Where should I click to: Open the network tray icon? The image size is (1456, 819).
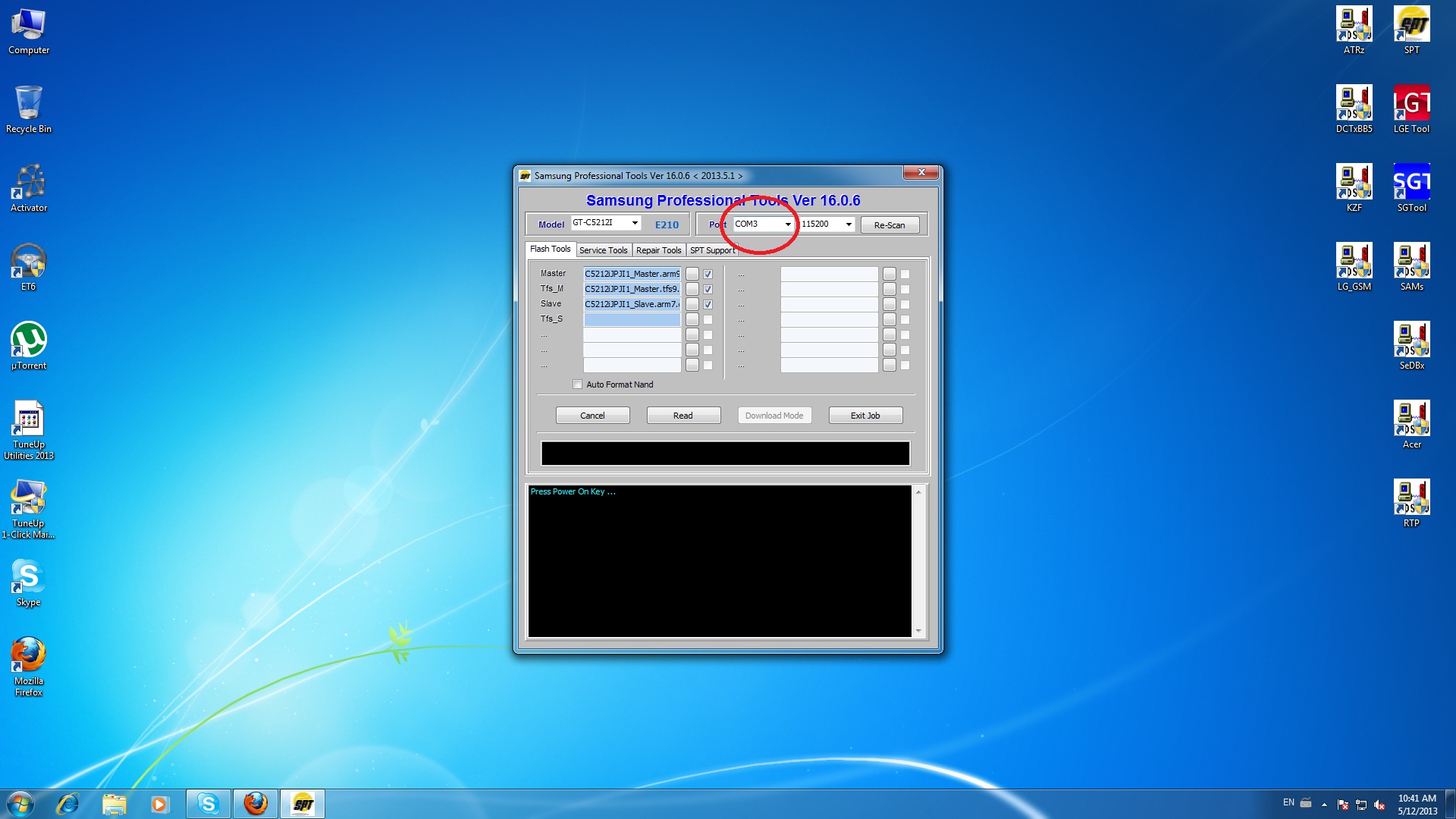pos(1361,805)
